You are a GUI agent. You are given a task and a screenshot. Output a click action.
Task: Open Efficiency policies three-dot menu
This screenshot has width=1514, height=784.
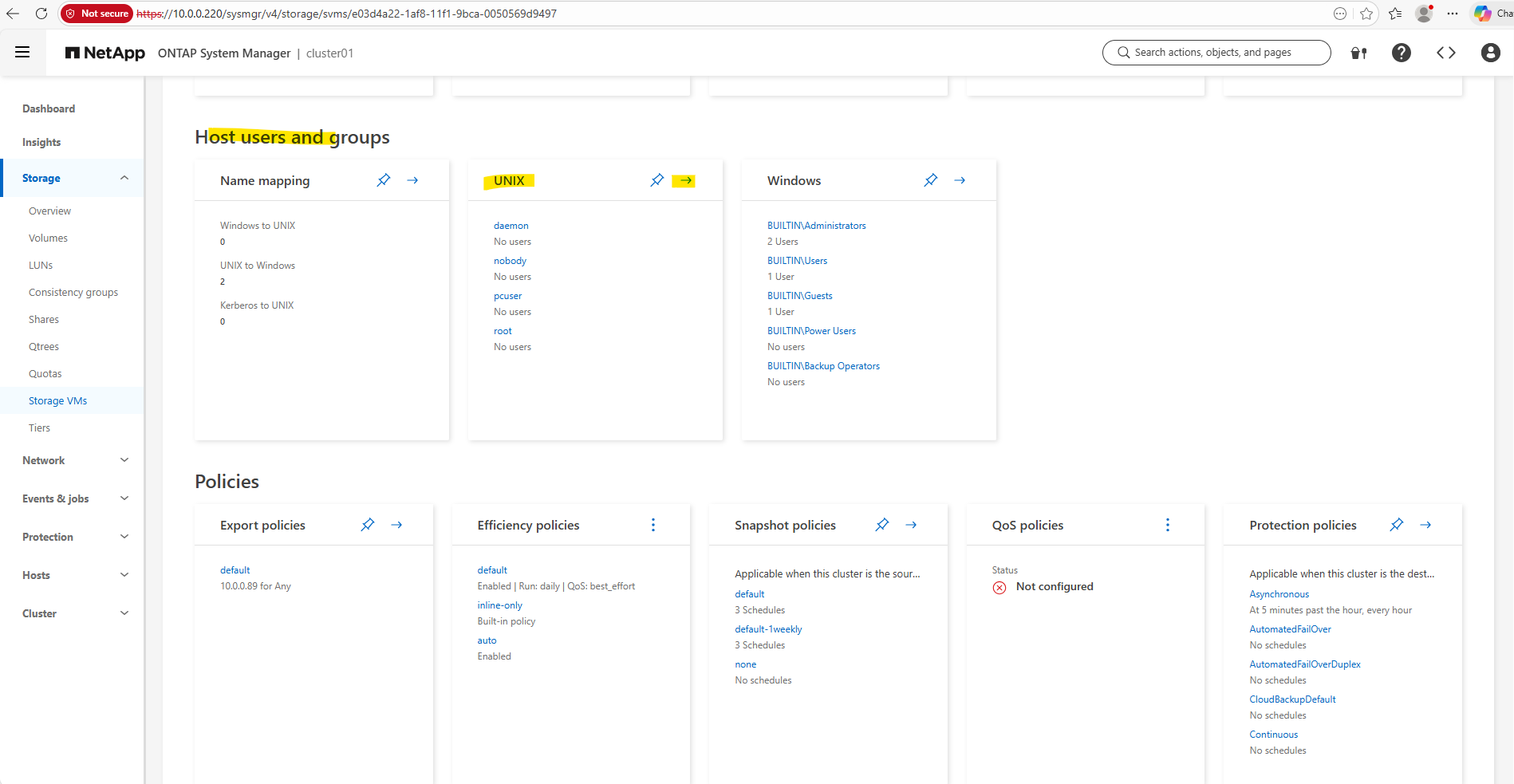pyautogui.click(x=653, y=525)
